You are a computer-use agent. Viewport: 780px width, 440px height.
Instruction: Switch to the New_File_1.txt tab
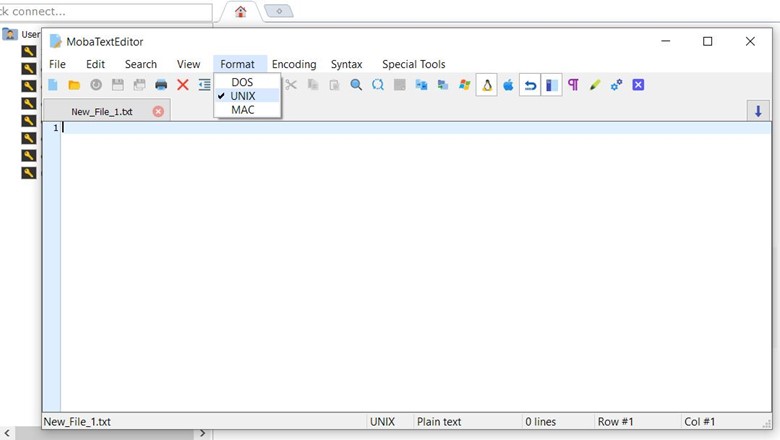tap(101, 111)
